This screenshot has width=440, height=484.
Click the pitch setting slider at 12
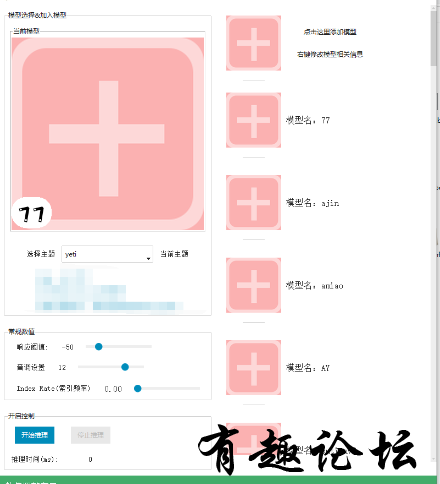111,367
